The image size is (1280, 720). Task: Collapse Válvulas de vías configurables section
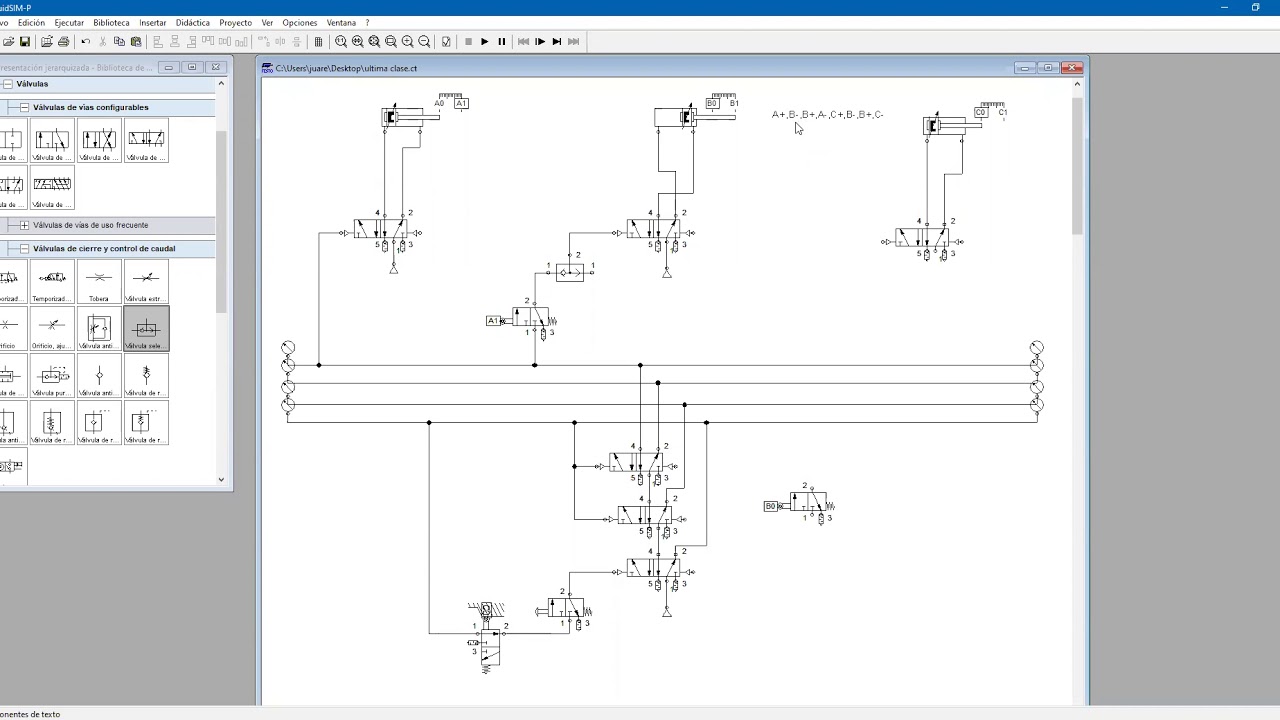click(x=24, y=107)
